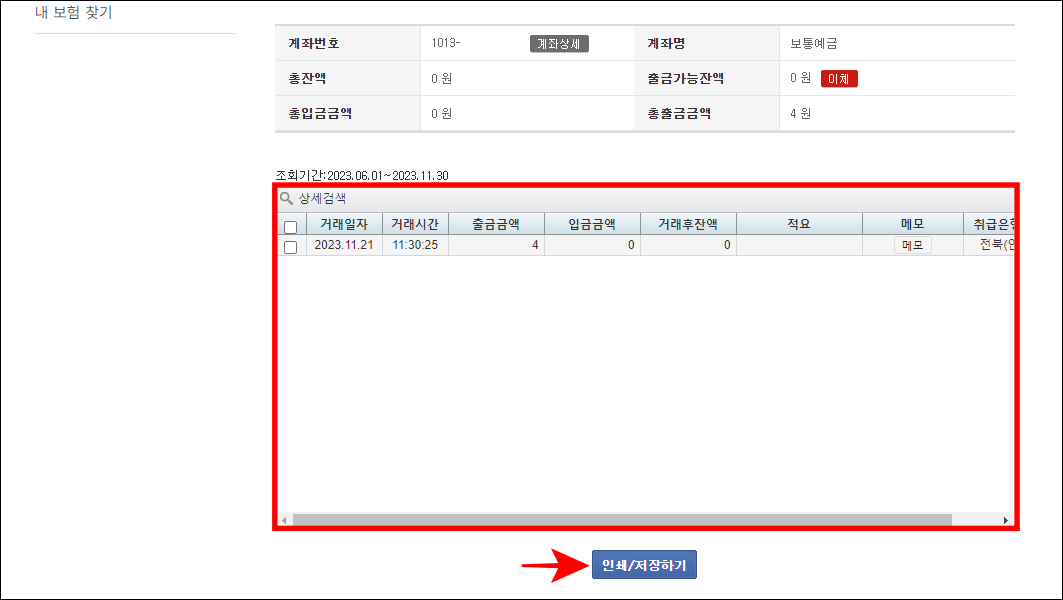This screenshot has height=600, width=1063.
Task: Click the 메모 column header
Action: point(911,223)
